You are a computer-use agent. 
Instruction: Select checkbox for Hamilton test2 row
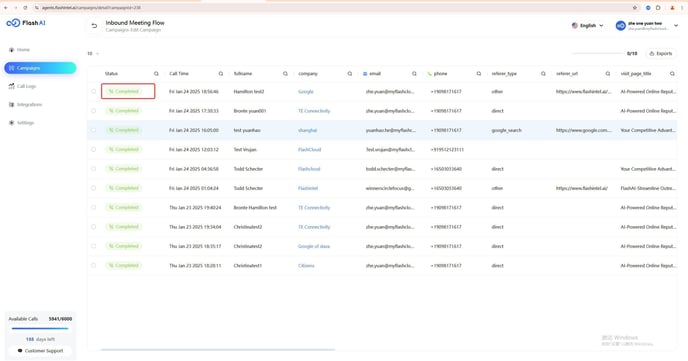pos(93,92)
